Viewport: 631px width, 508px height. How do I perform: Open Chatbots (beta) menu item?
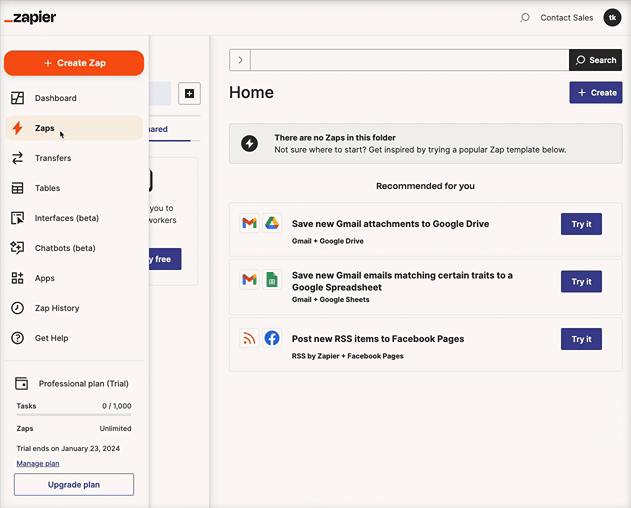click(x=74, y=248)
